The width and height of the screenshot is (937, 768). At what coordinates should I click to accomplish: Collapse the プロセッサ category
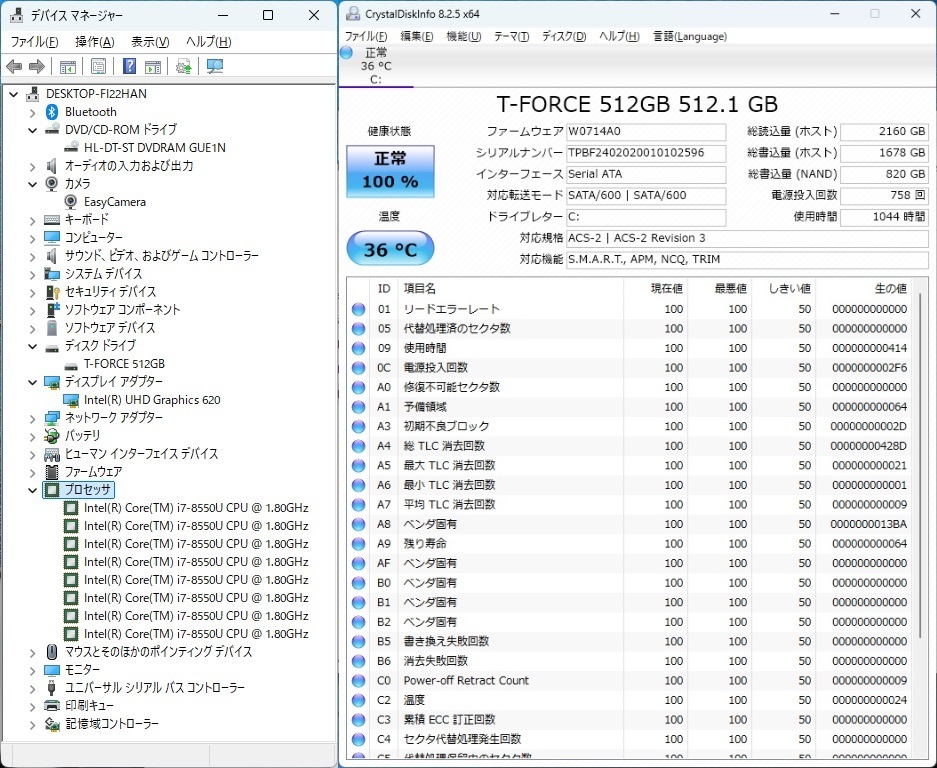click(x=33, y=490)
